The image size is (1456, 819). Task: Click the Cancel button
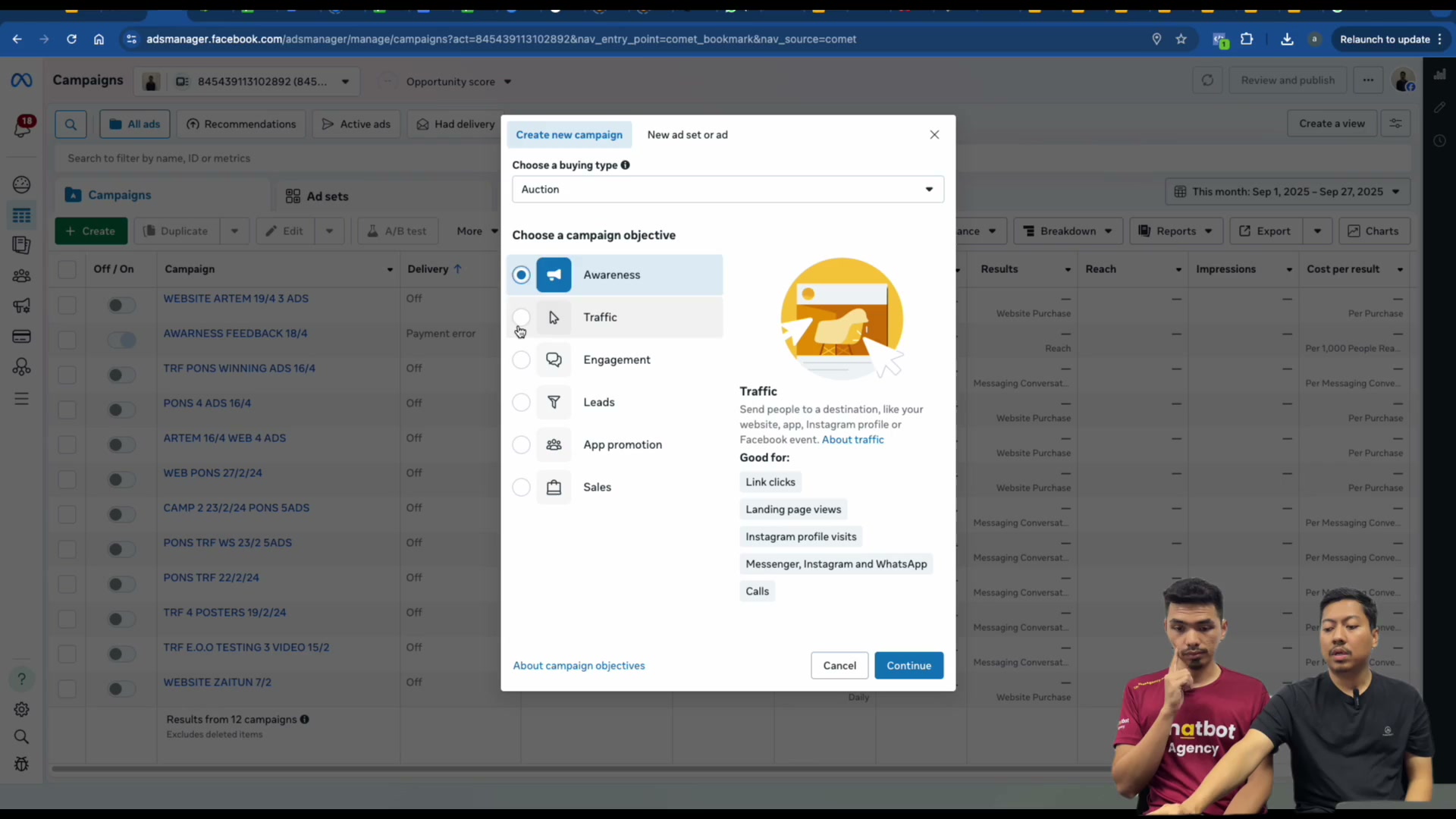point(839,666)
